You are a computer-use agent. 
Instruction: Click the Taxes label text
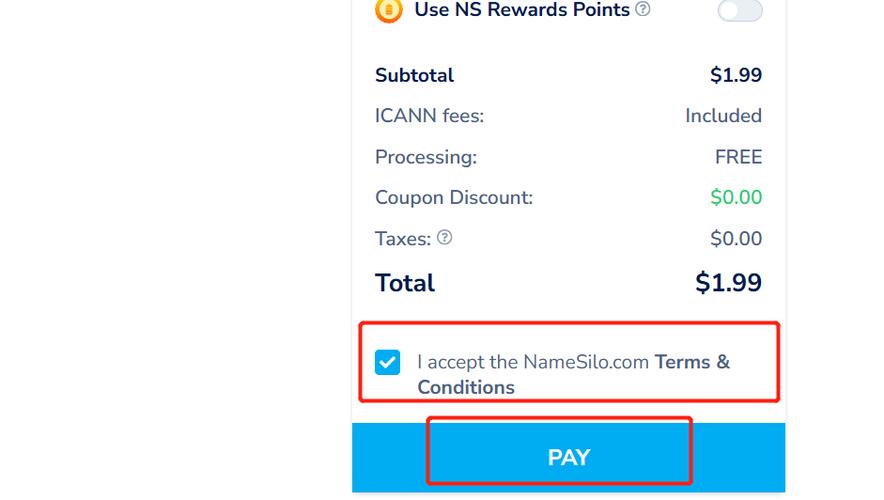[x=402, y=239]
